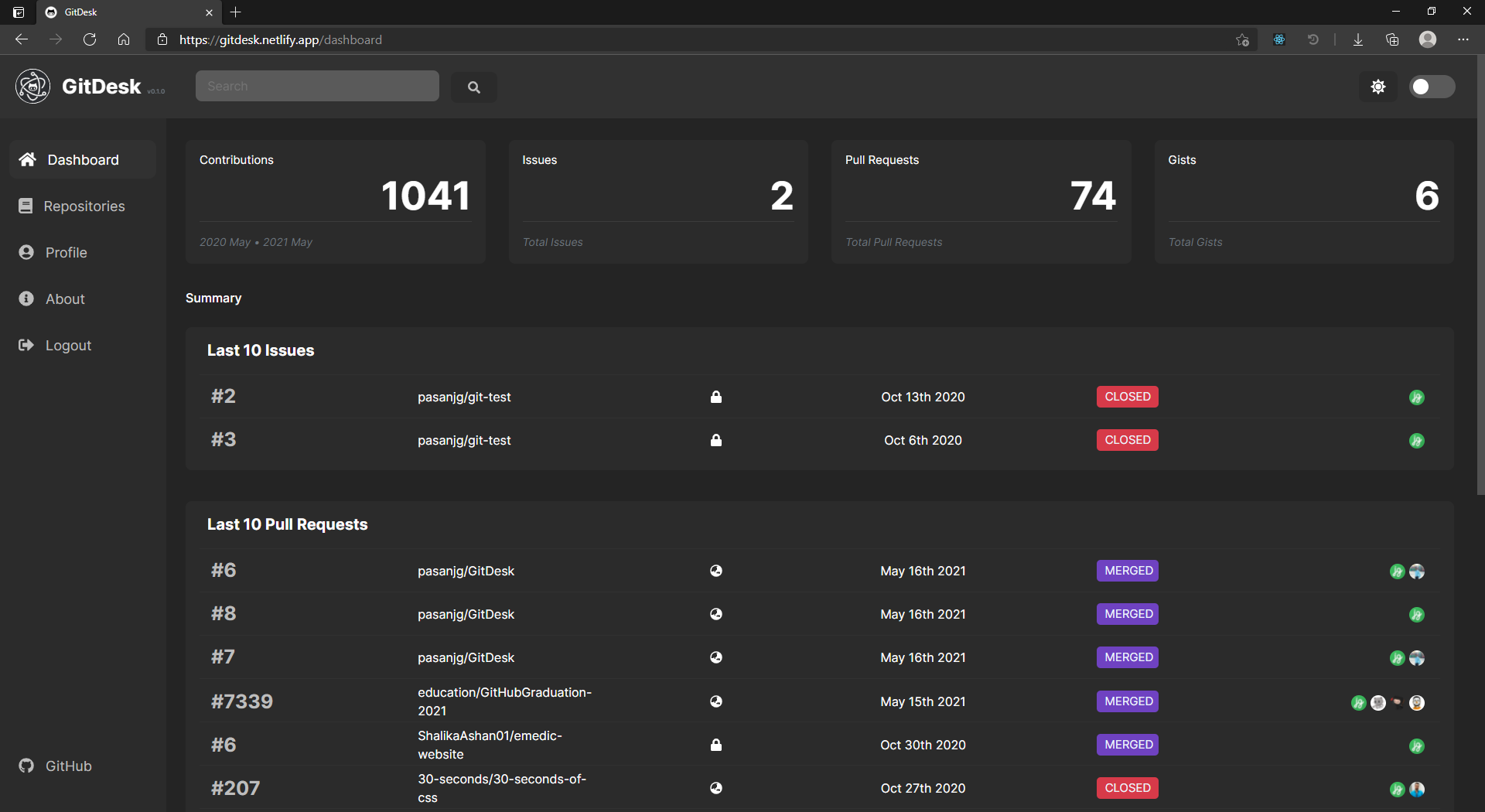Click the avatar on issue #2 row
Screen dimensions: 1485x812
[1417, 397]
